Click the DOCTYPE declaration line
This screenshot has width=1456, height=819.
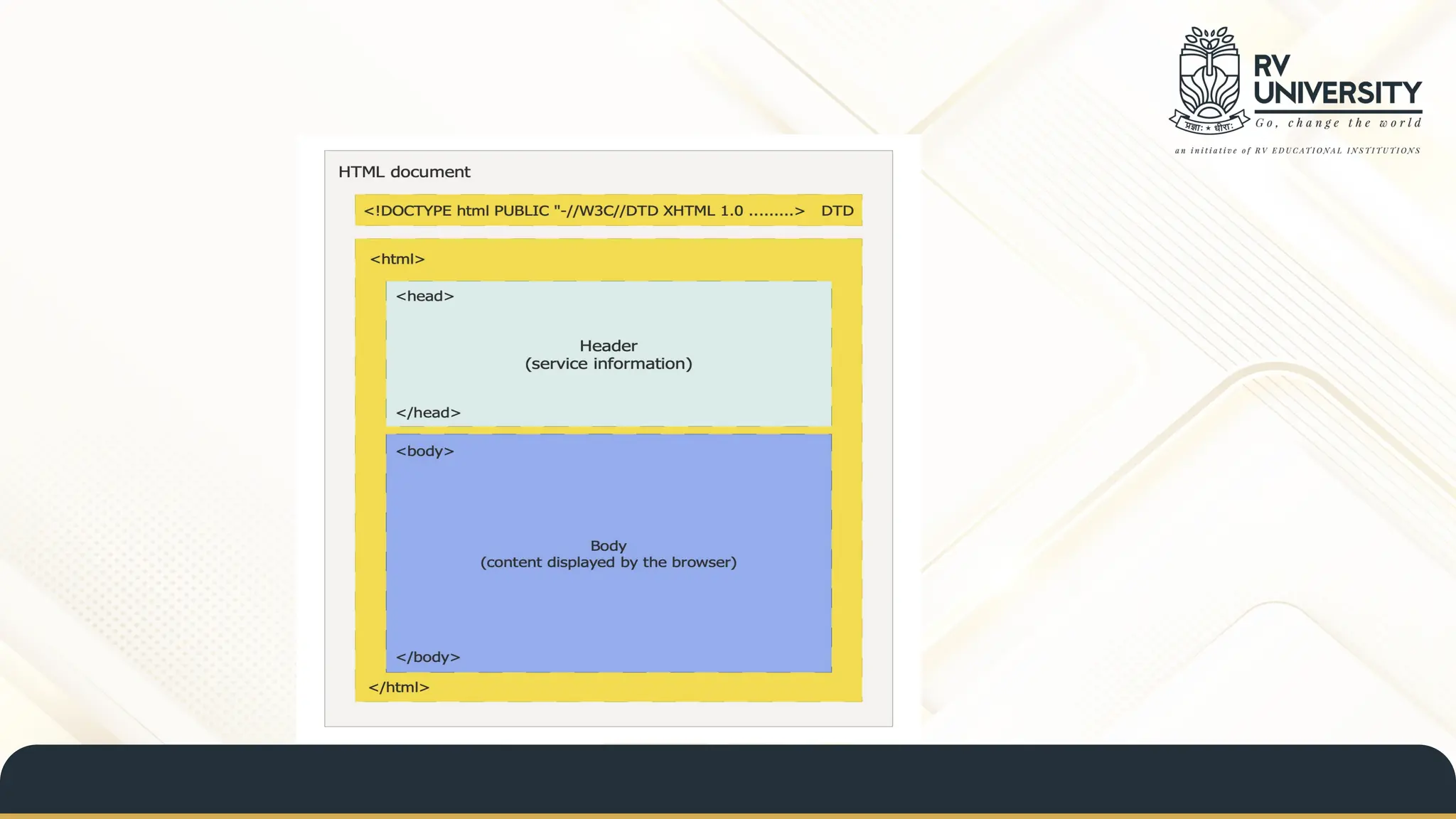click(x=584, y=211)
